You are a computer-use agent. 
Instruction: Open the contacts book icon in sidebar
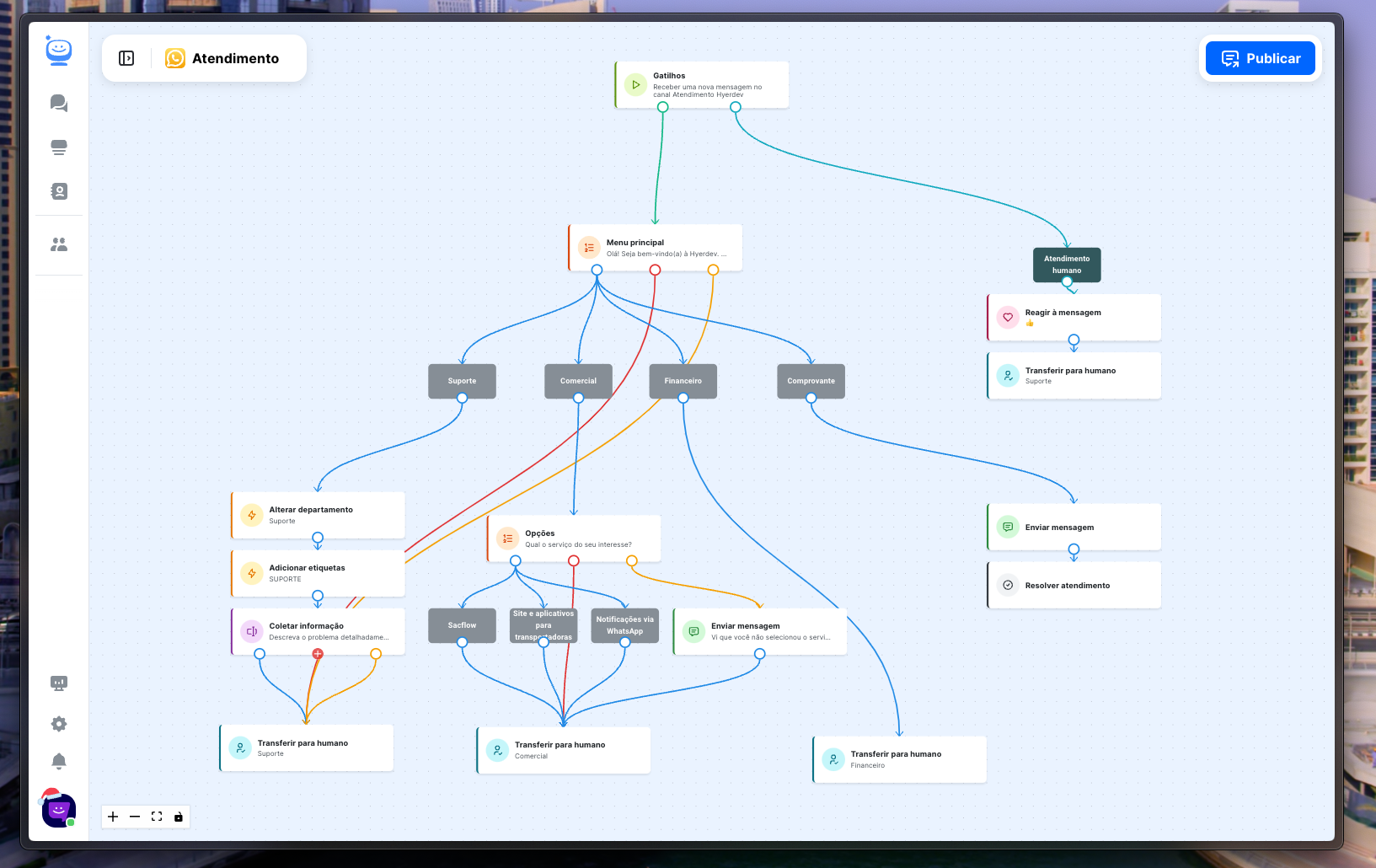pos(59,191)
